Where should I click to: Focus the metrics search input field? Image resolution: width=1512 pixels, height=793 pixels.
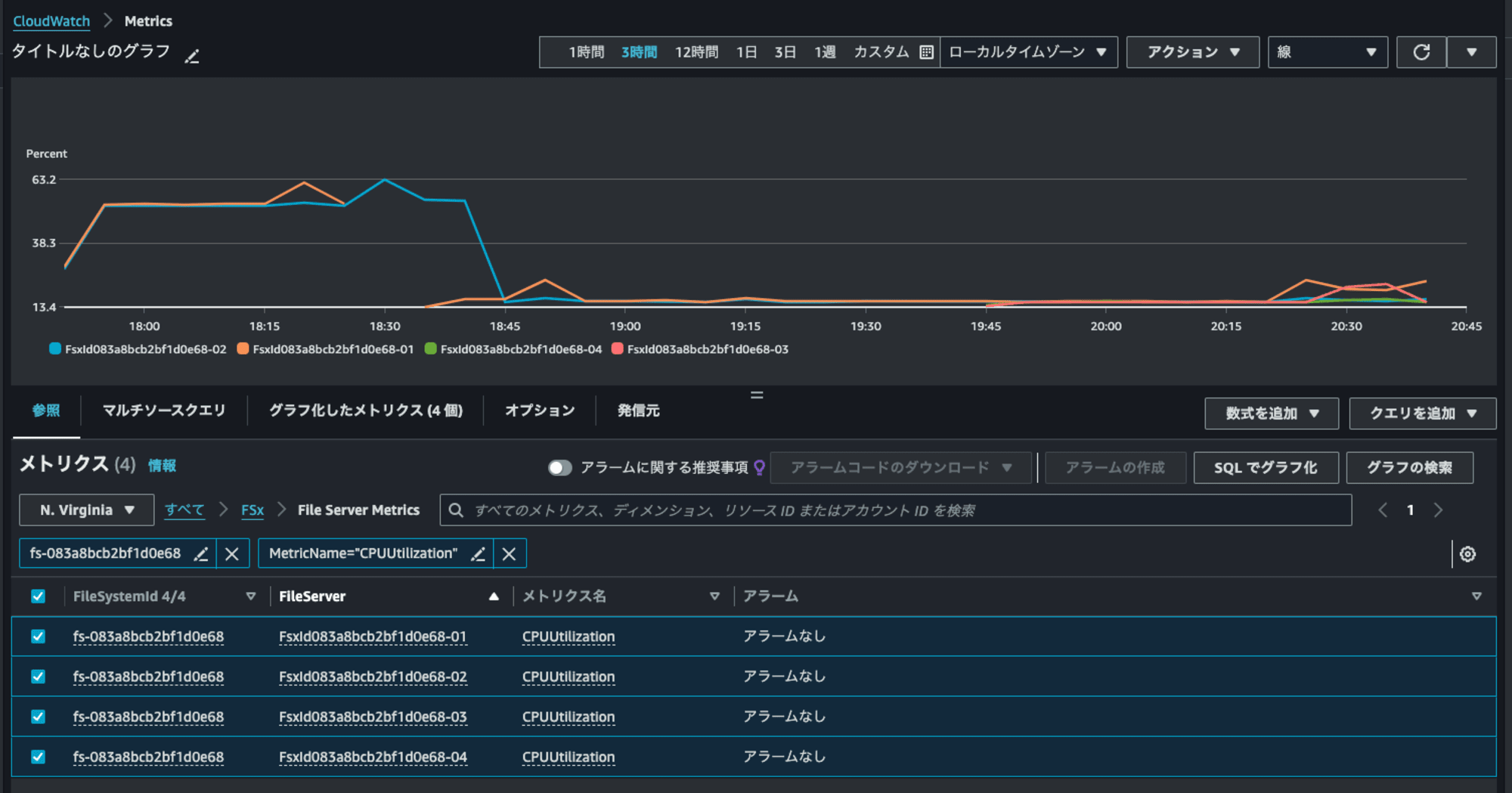pyautogui.click(x=896, y=510)
